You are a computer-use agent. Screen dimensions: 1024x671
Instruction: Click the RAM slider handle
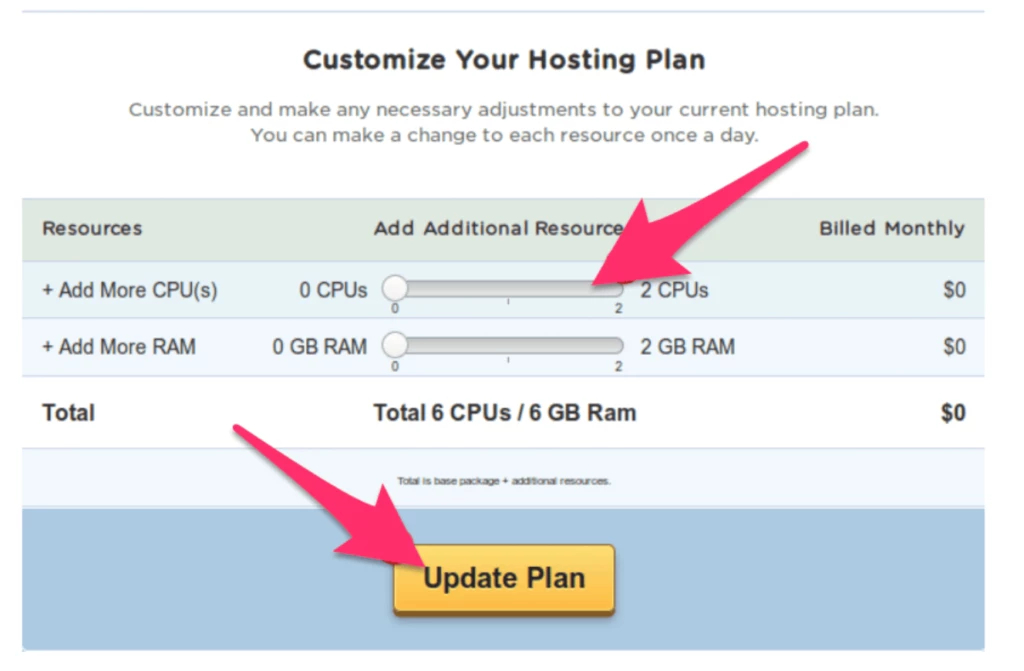396,346
